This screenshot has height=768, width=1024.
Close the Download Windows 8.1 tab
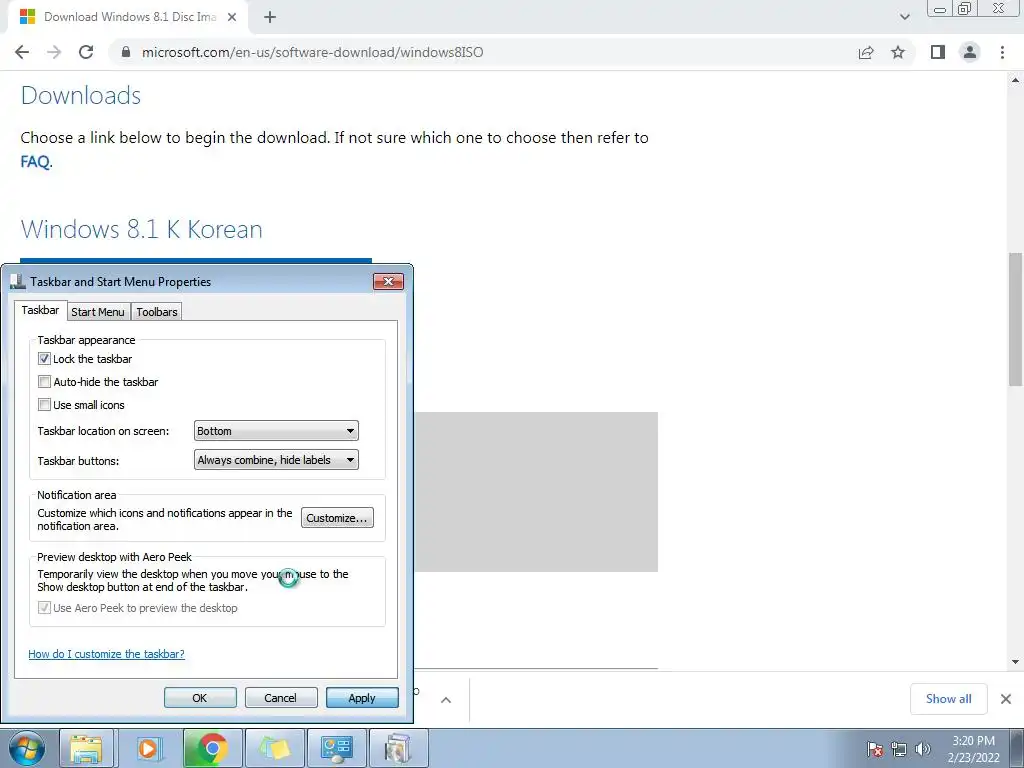click(232, 18)
